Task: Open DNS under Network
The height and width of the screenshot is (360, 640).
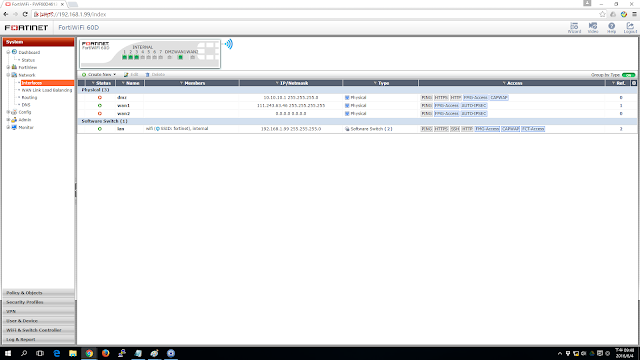Action: 26,105
